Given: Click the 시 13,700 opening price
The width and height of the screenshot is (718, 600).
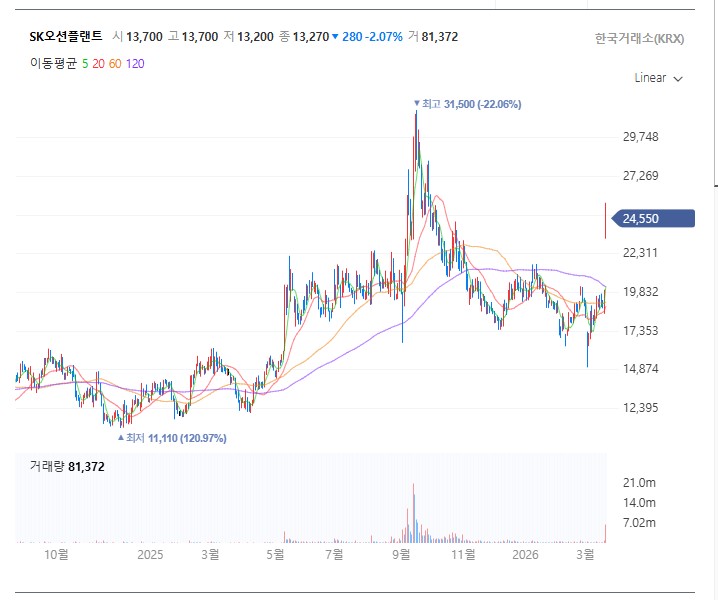Looking at the screenshot, I should click(137, 37).
